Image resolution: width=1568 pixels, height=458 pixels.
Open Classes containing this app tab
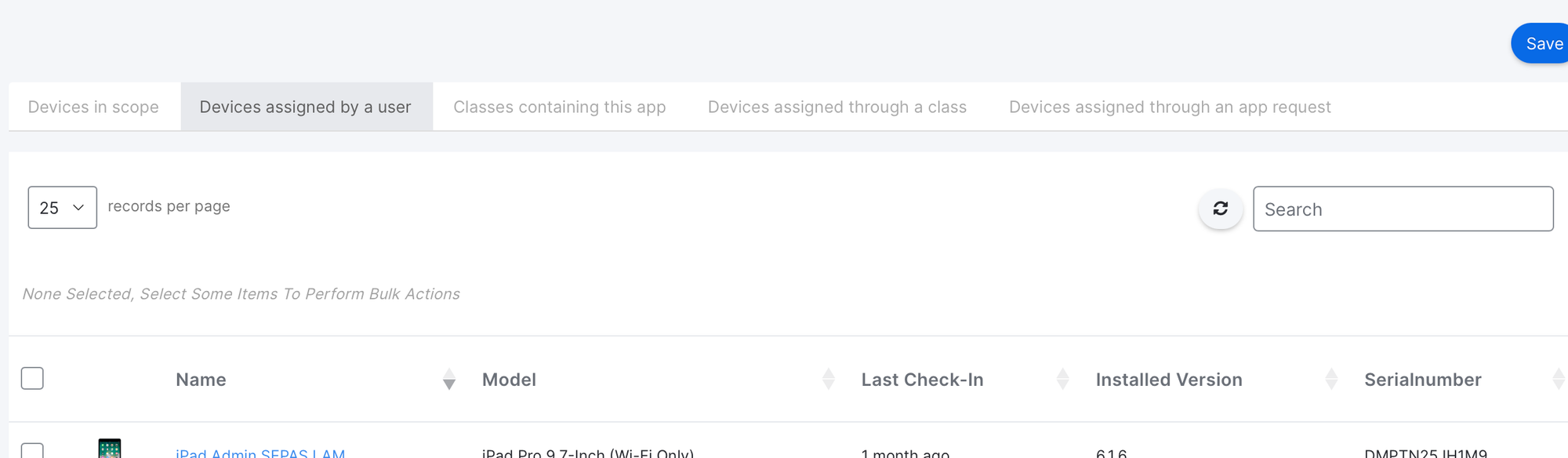(x=559, y=107)
